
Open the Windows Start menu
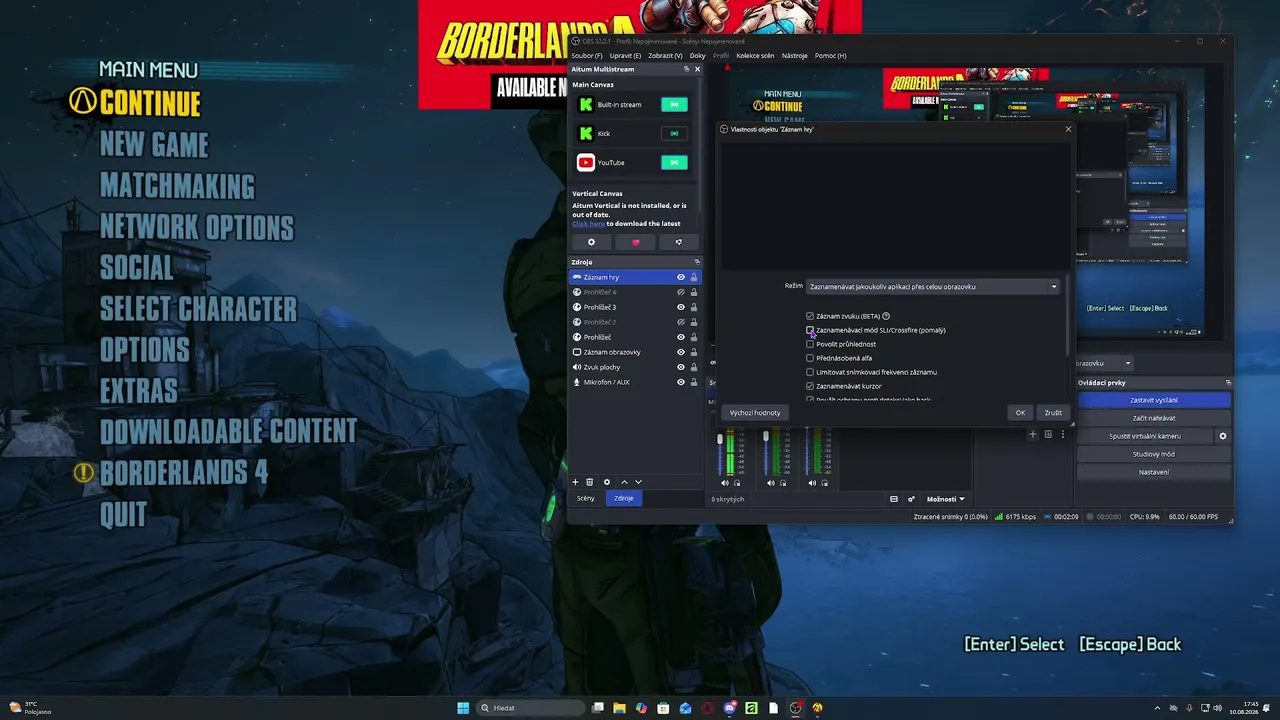click(x=463, y=708)
